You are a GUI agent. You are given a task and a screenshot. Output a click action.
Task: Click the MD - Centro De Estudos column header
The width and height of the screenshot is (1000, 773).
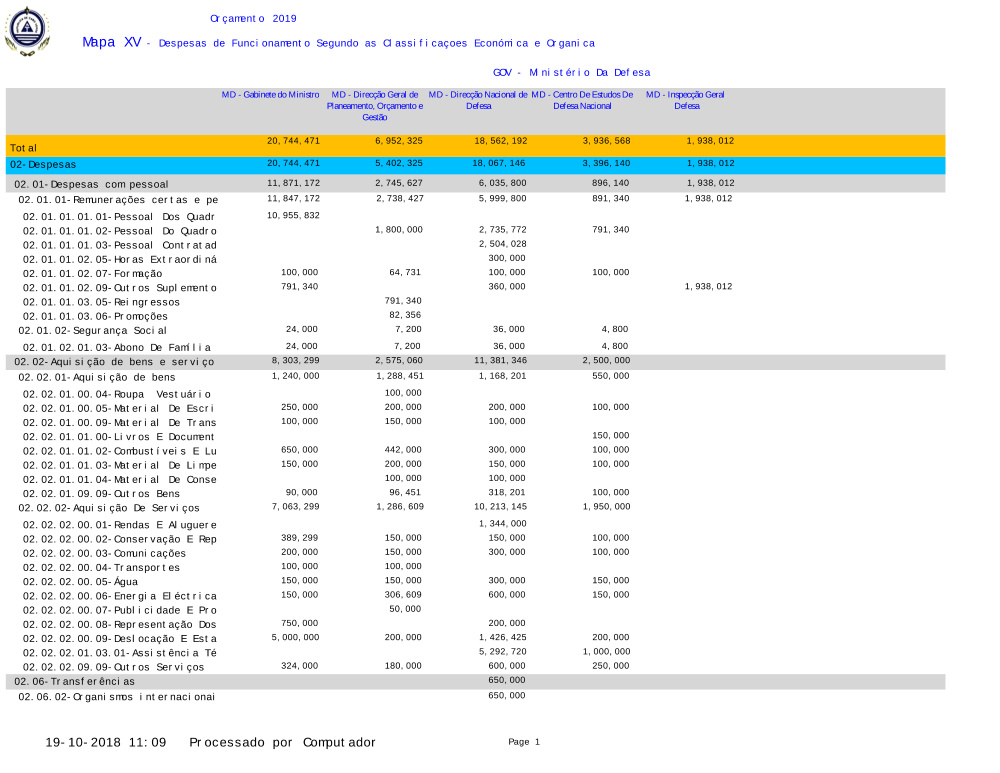582,99
